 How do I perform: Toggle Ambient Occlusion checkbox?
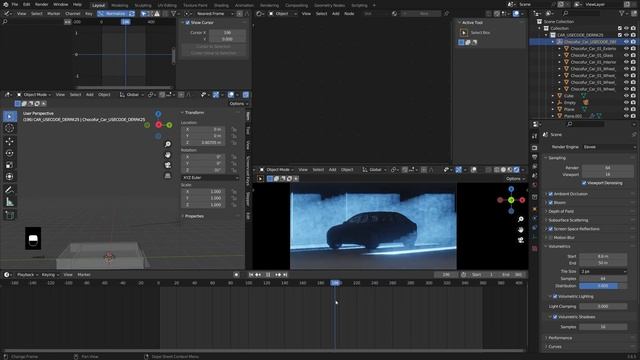coord(551,194)
